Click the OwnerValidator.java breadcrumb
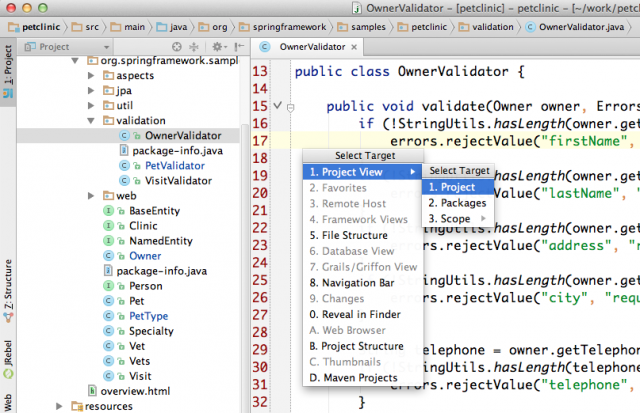 point(575,27)
